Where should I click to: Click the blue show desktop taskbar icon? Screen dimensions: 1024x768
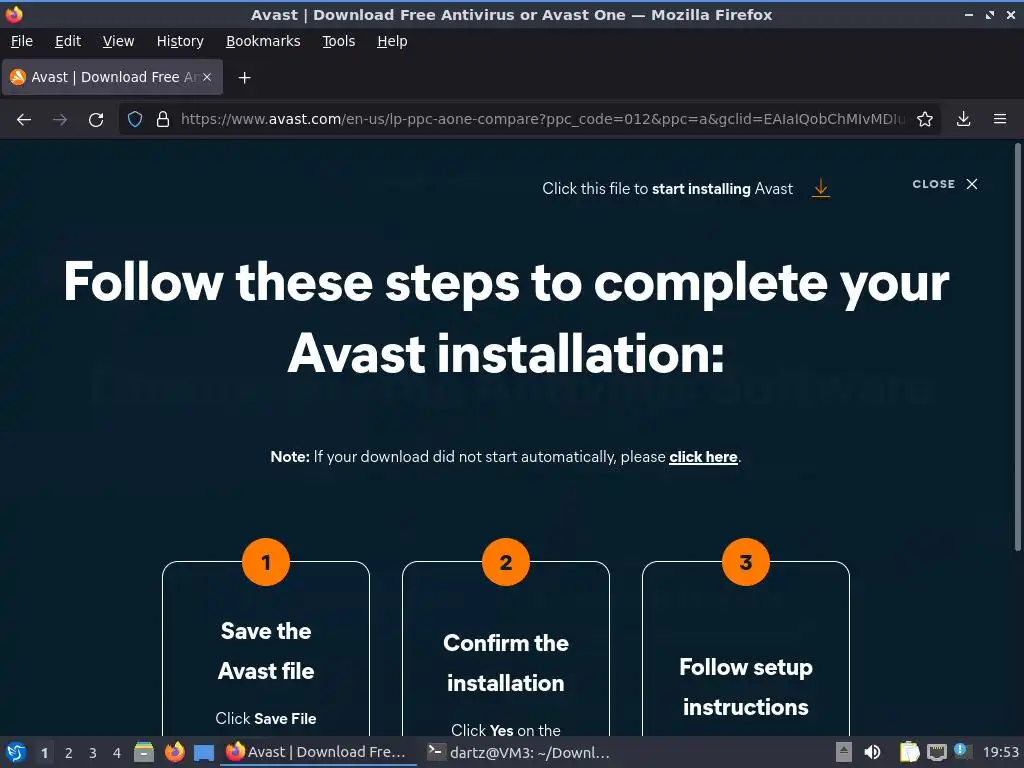(204, 752)
